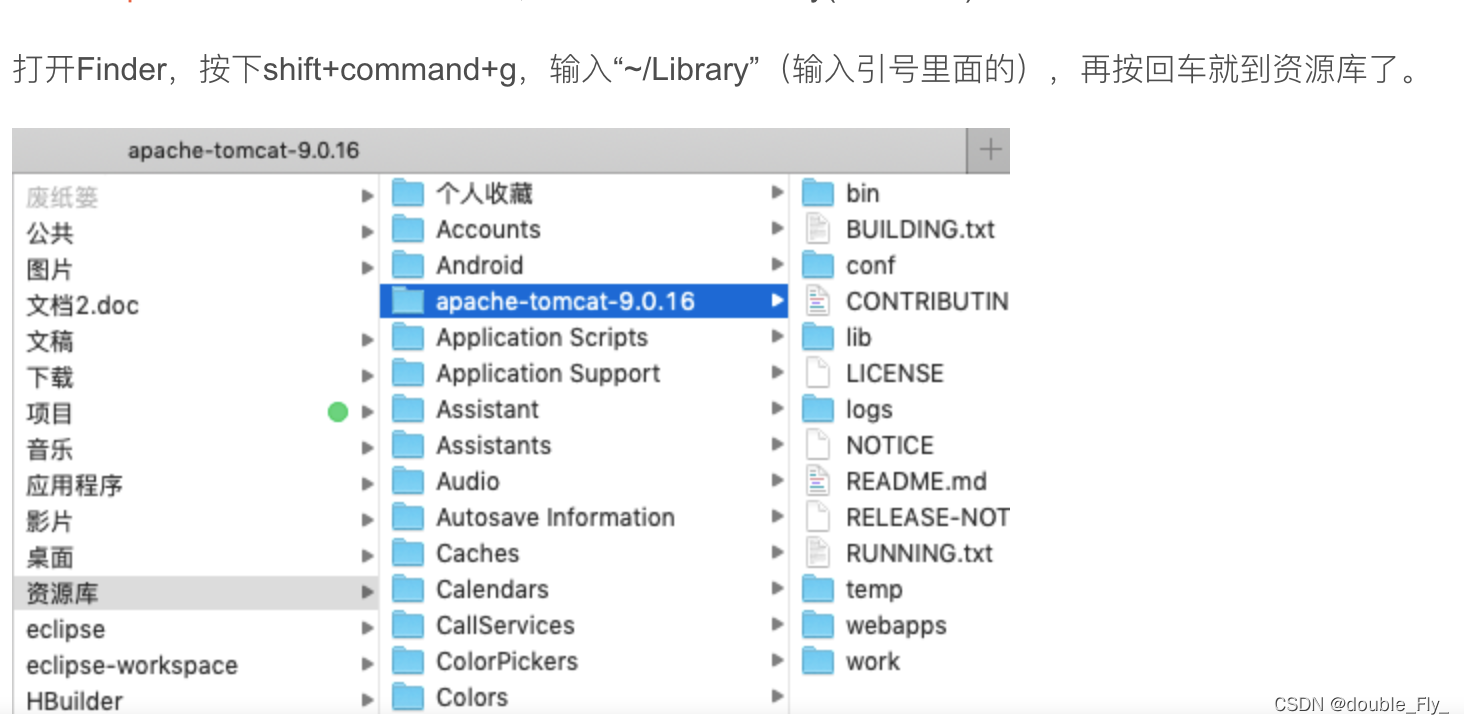
Task: Click the RELEASE-NOTES file icon
Action: point(818,517)
